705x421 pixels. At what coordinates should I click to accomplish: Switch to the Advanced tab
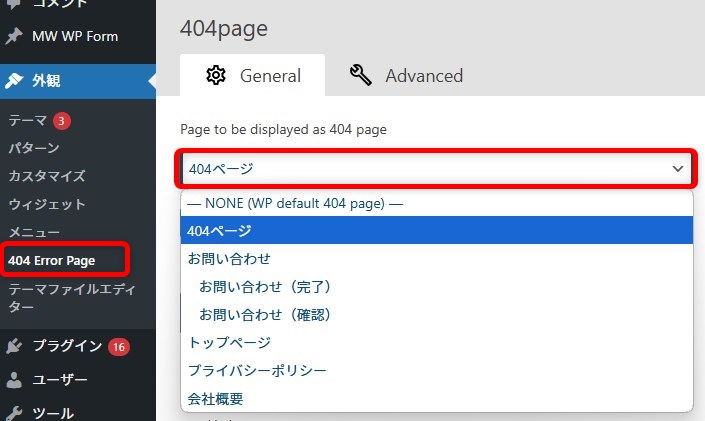(406, 76)
